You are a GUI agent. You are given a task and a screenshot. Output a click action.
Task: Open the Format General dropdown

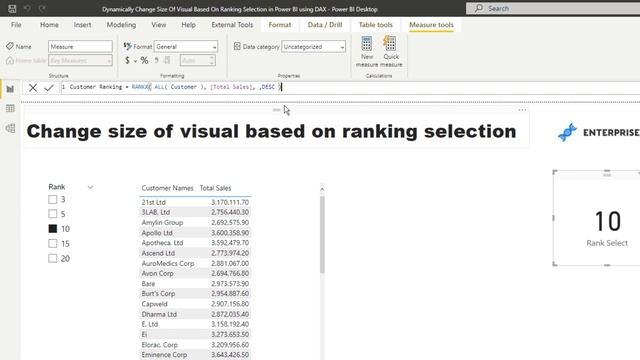click(186, 47)
